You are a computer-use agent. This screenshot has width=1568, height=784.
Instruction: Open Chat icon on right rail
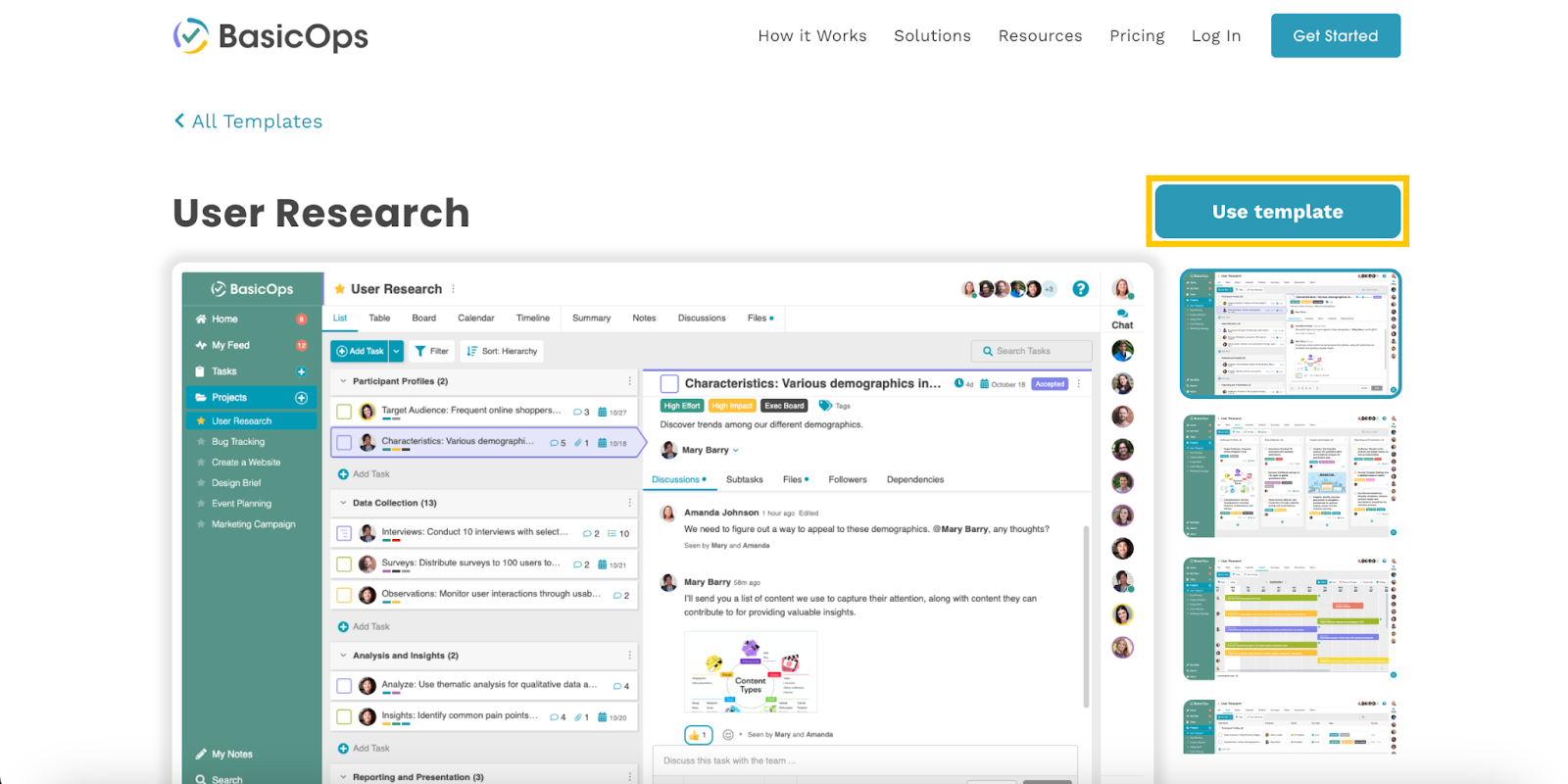(1122, 318)
